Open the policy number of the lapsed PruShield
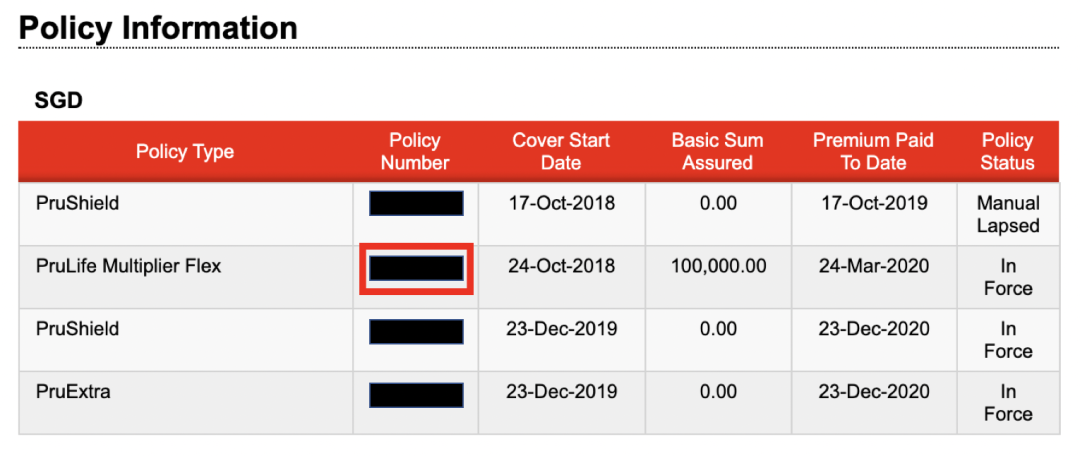This screenshot has height=456, width=1080. [416, 204]
